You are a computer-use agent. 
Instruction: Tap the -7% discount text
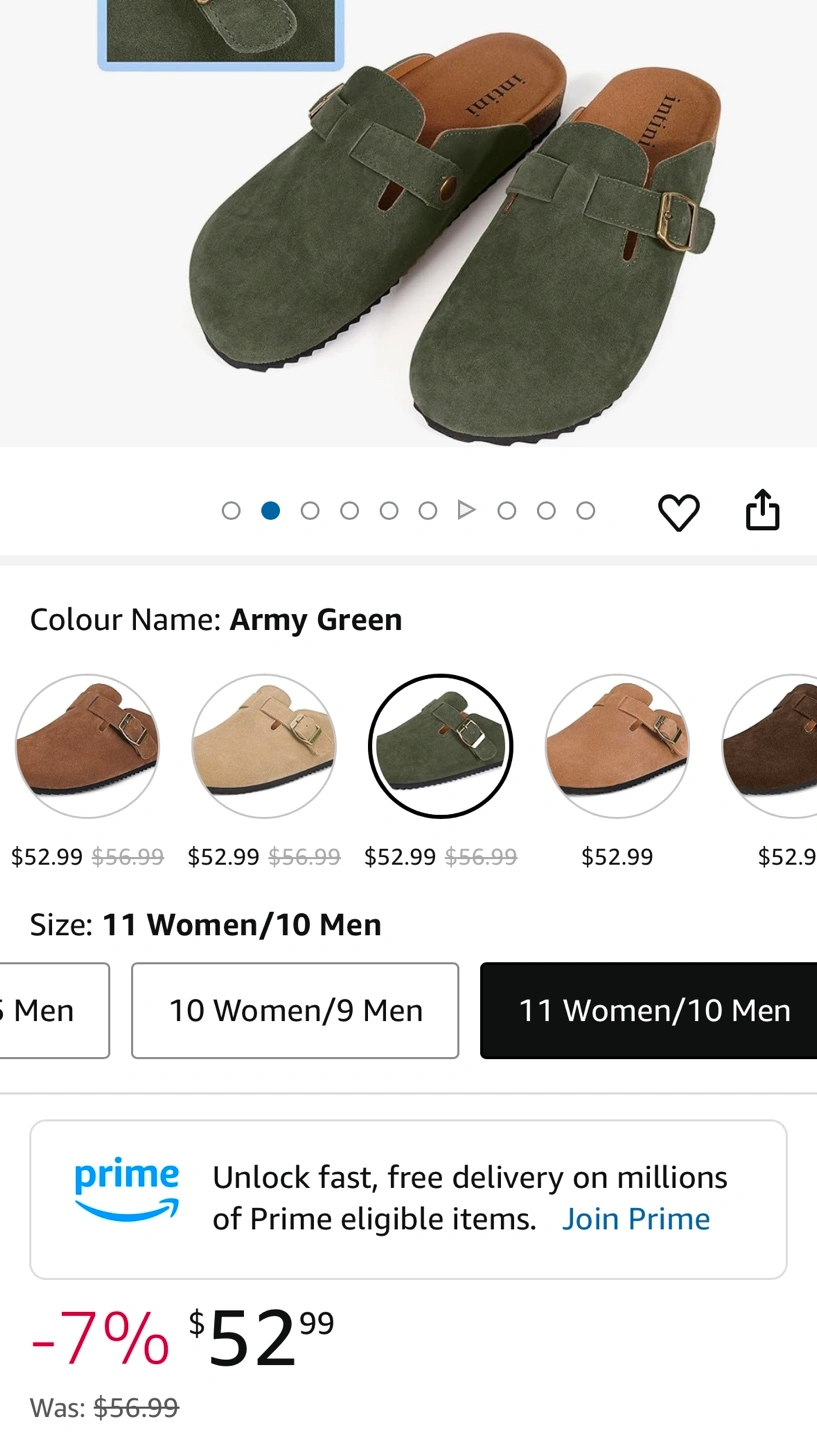pyautogui.click(x=100, y=1339)
